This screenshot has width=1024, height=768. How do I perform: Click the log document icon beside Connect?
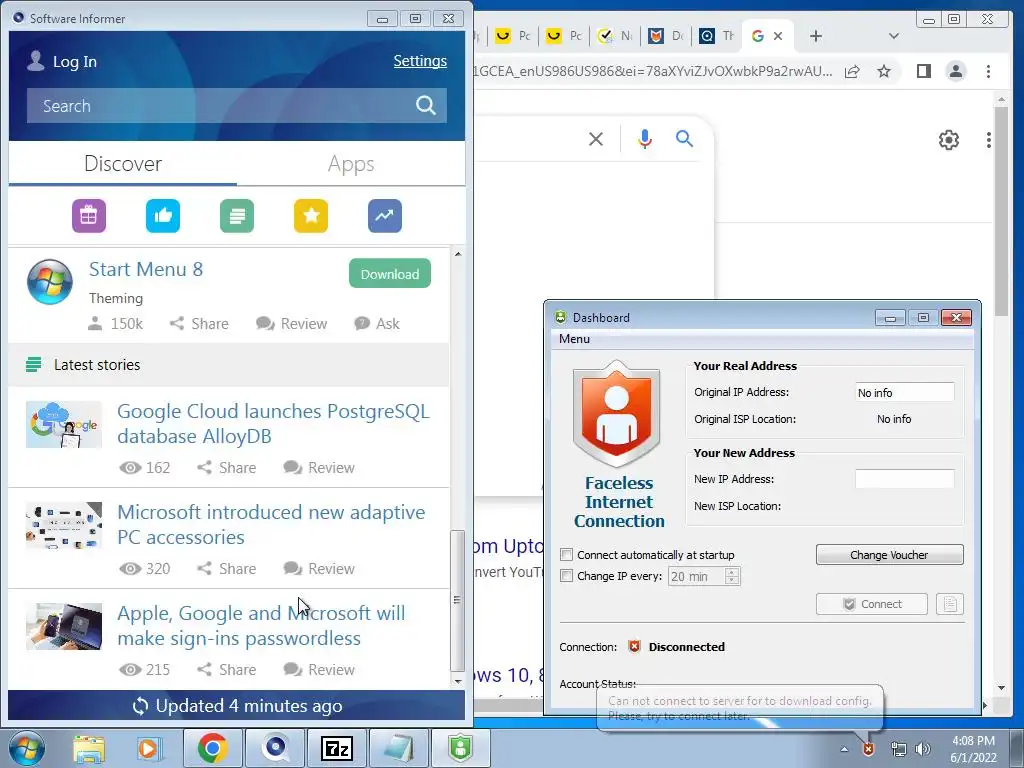[950, 604]
